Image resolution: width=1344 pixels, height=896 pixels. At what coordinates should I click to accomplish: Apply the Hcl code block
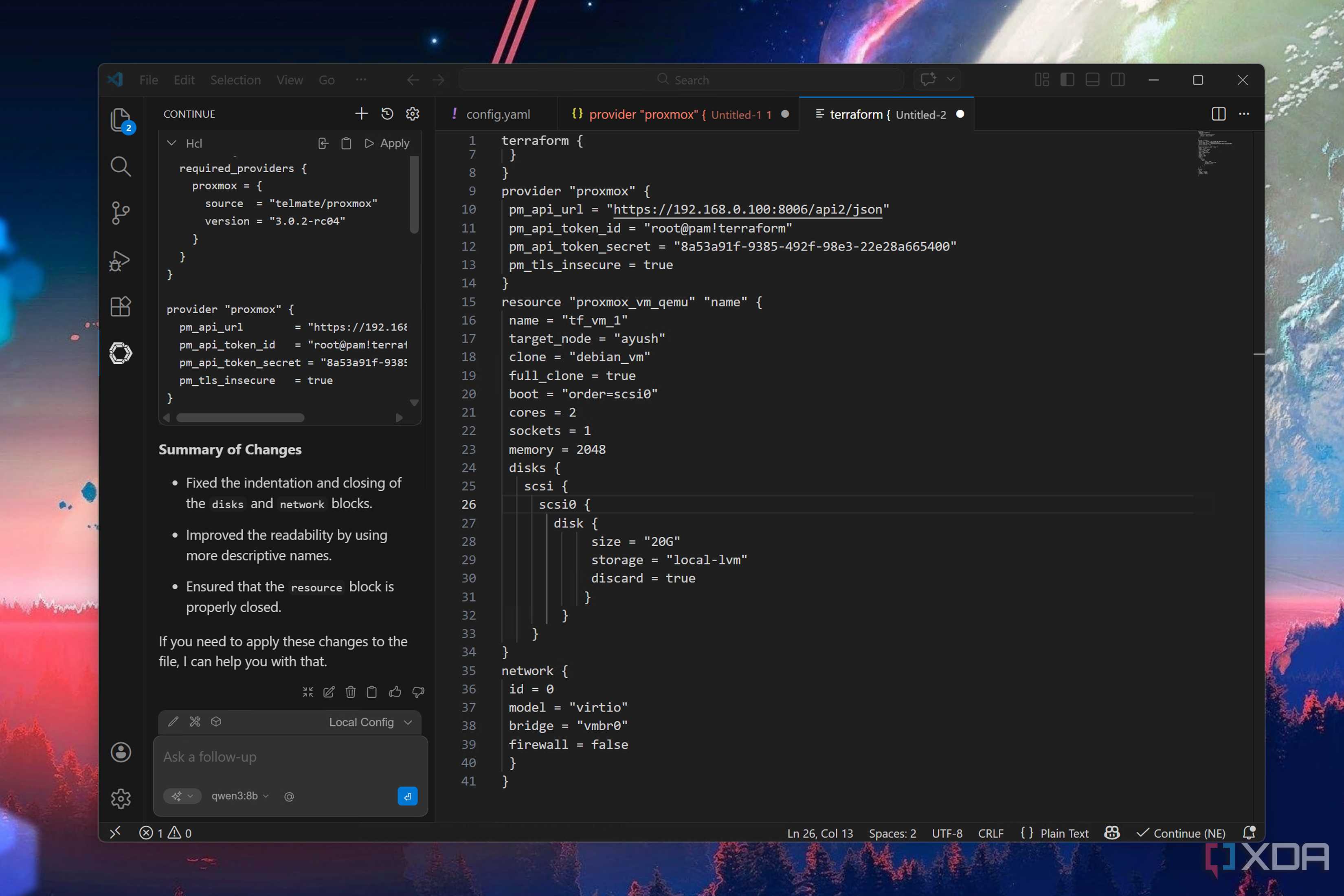tap(387, 143)
